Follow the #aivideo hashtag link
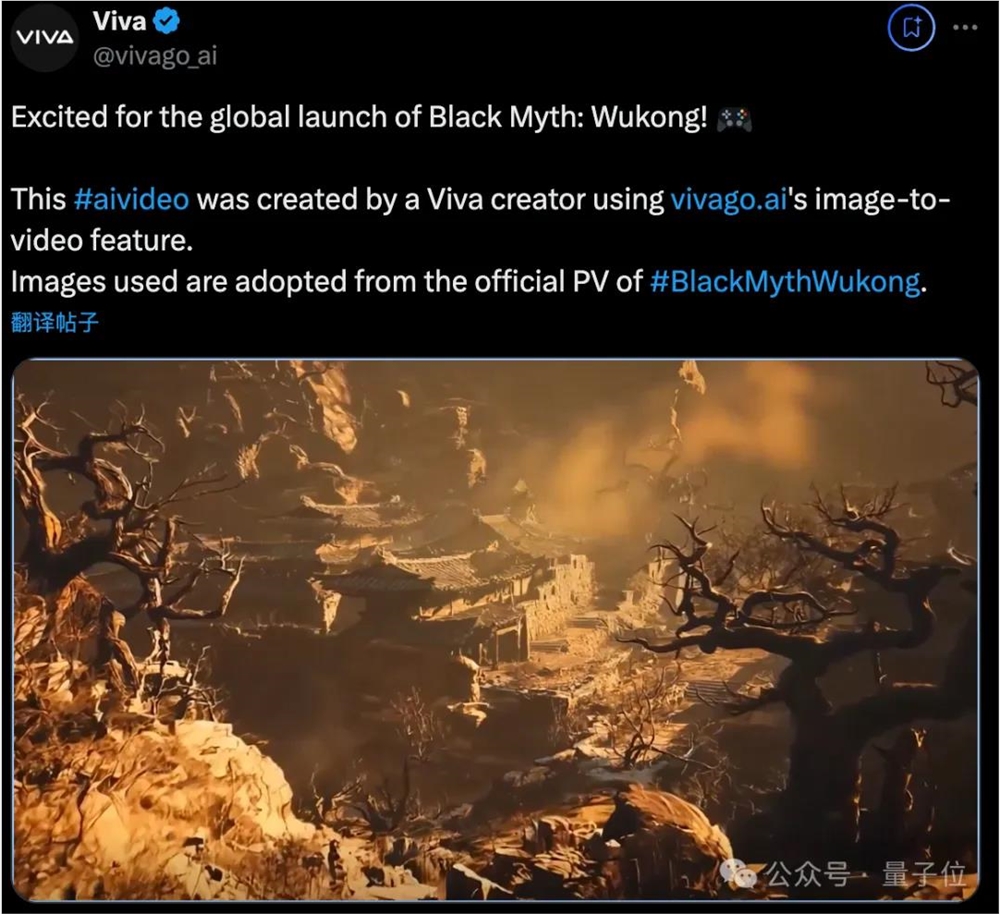1000x914 pixels. tap(131, 199)
